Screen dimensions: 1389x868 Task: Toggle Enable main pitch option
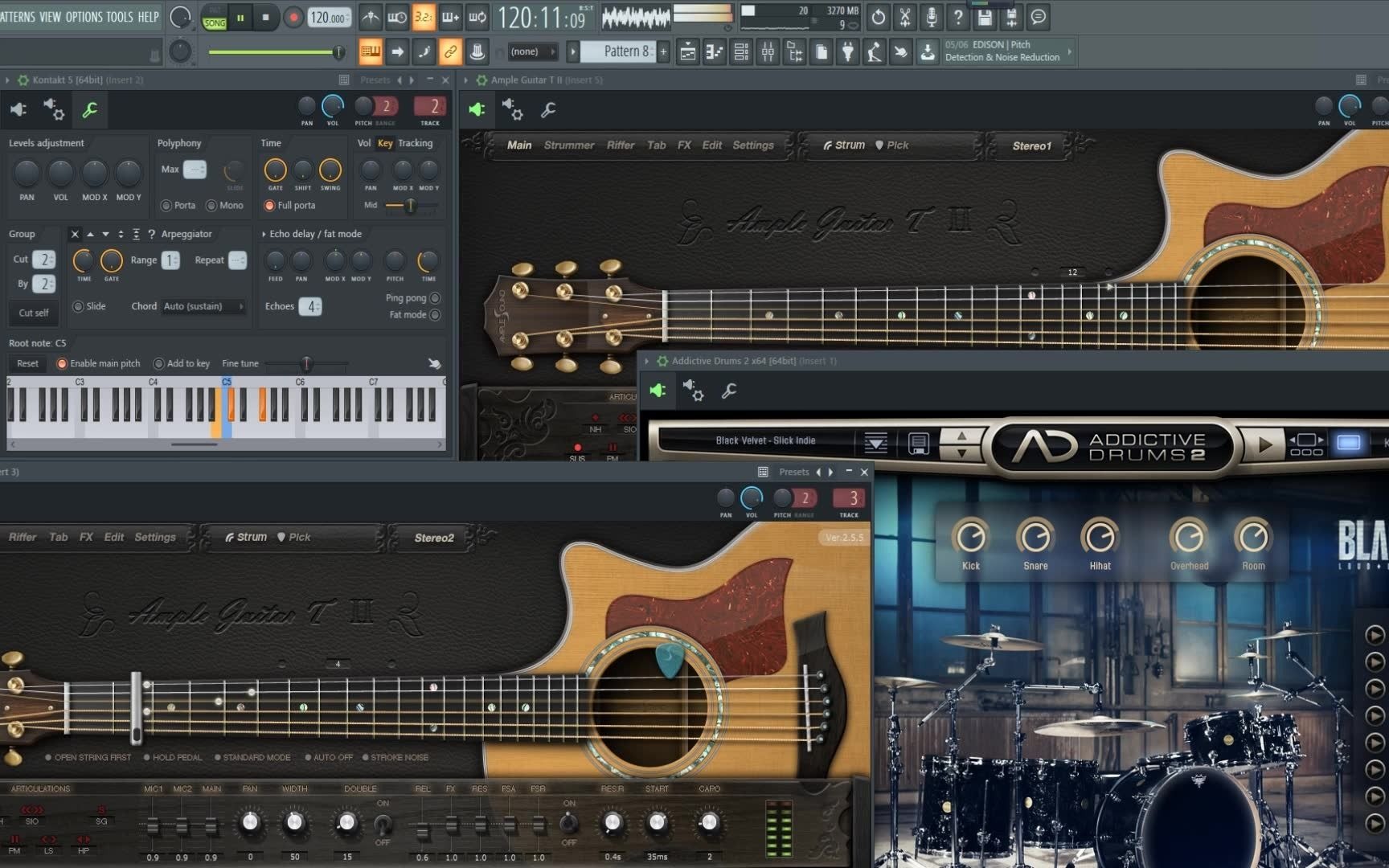tap(62, 364)
